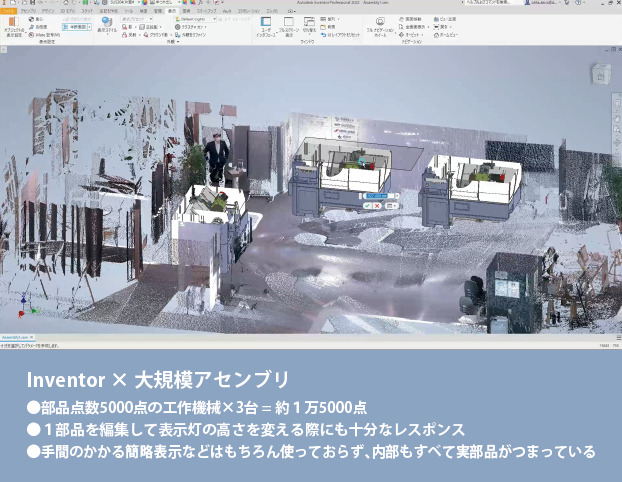Choose Orthographic projection button

pos(149,27)
